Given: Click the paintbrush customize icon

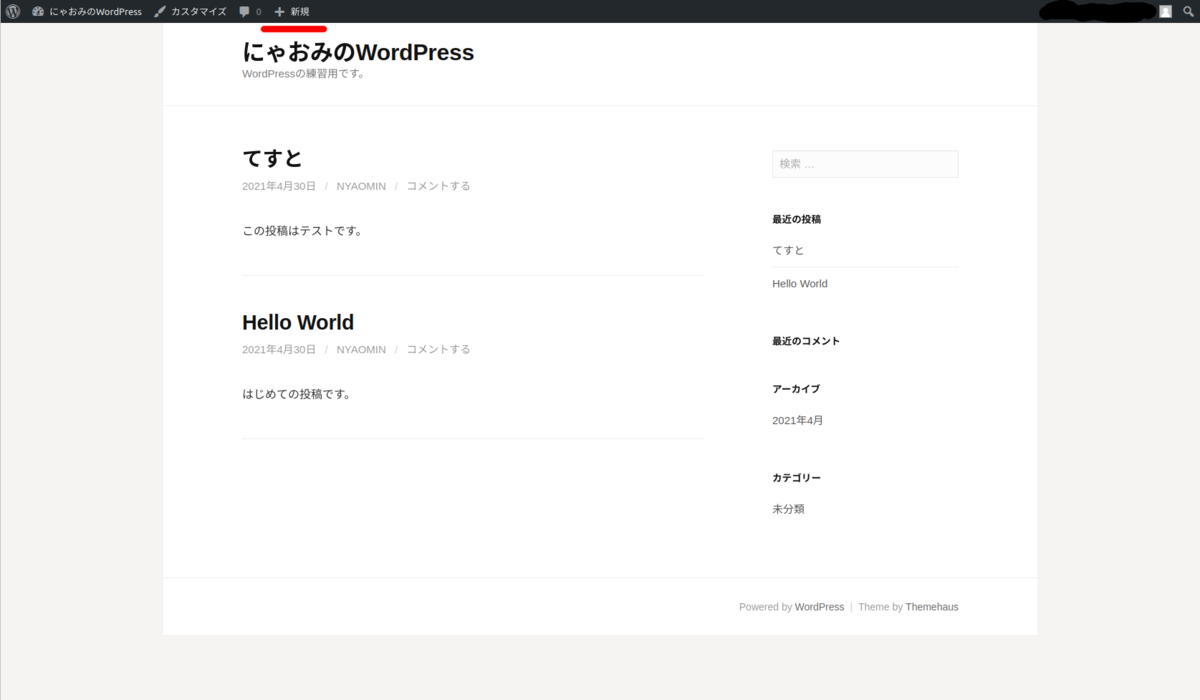Looking at the screenshot, I should tap(160, 11).
